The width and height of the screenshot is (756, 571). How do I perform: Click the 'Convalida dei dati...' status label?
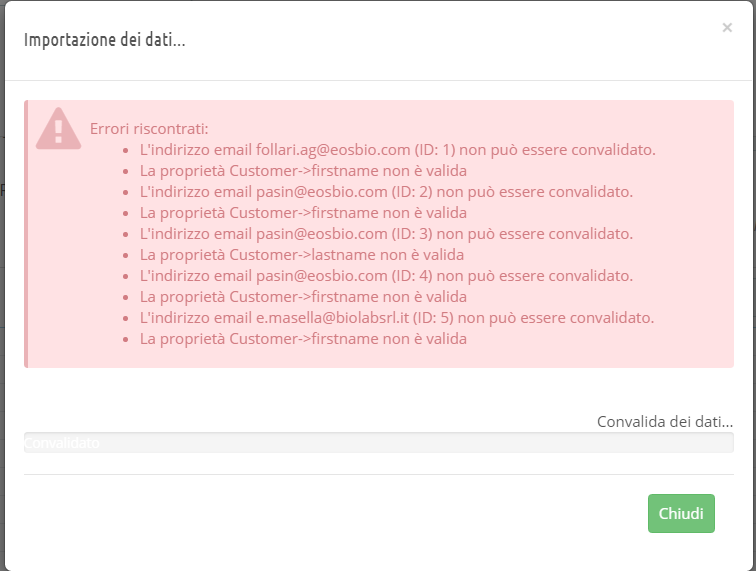click(x=664, y=421)
